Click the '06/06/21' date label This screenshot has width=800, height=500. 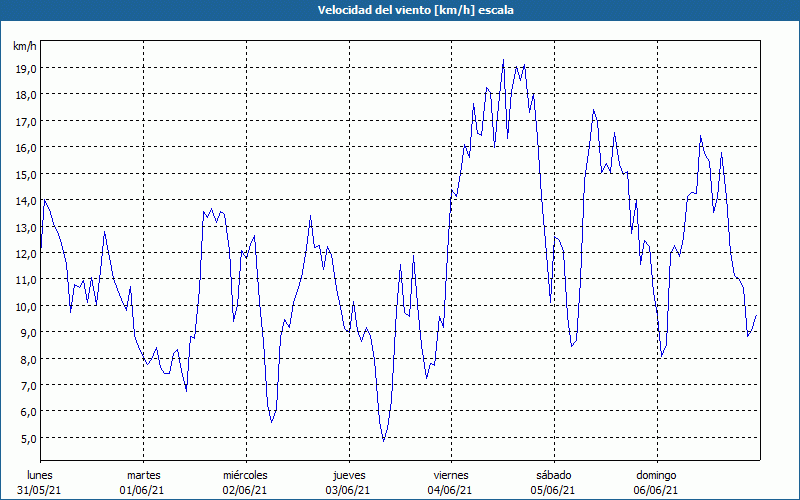pyautogui.click(x=656, y=490)
